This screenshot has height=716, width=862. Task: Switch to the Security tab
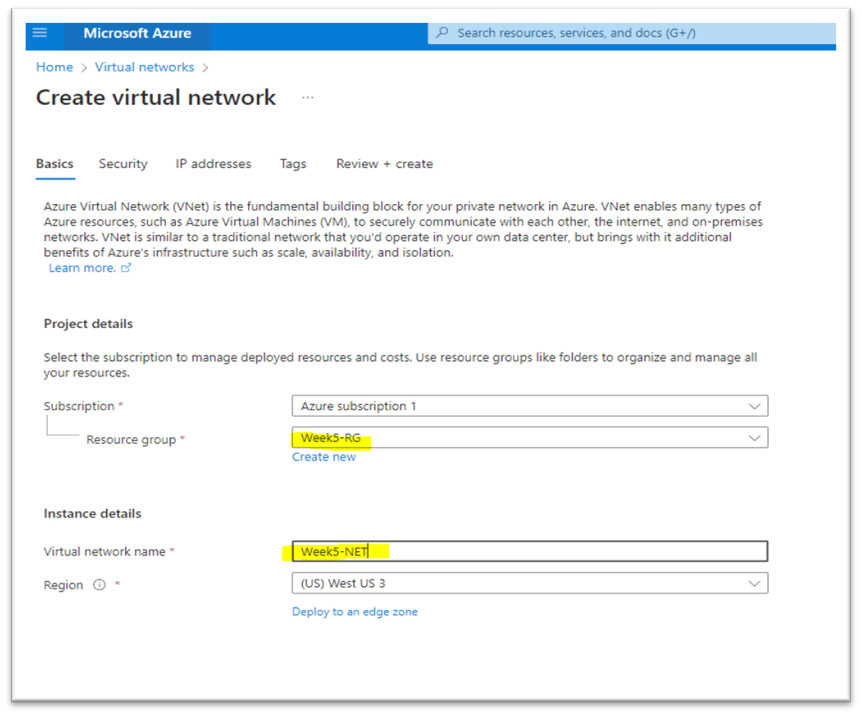tap(123, 164)
